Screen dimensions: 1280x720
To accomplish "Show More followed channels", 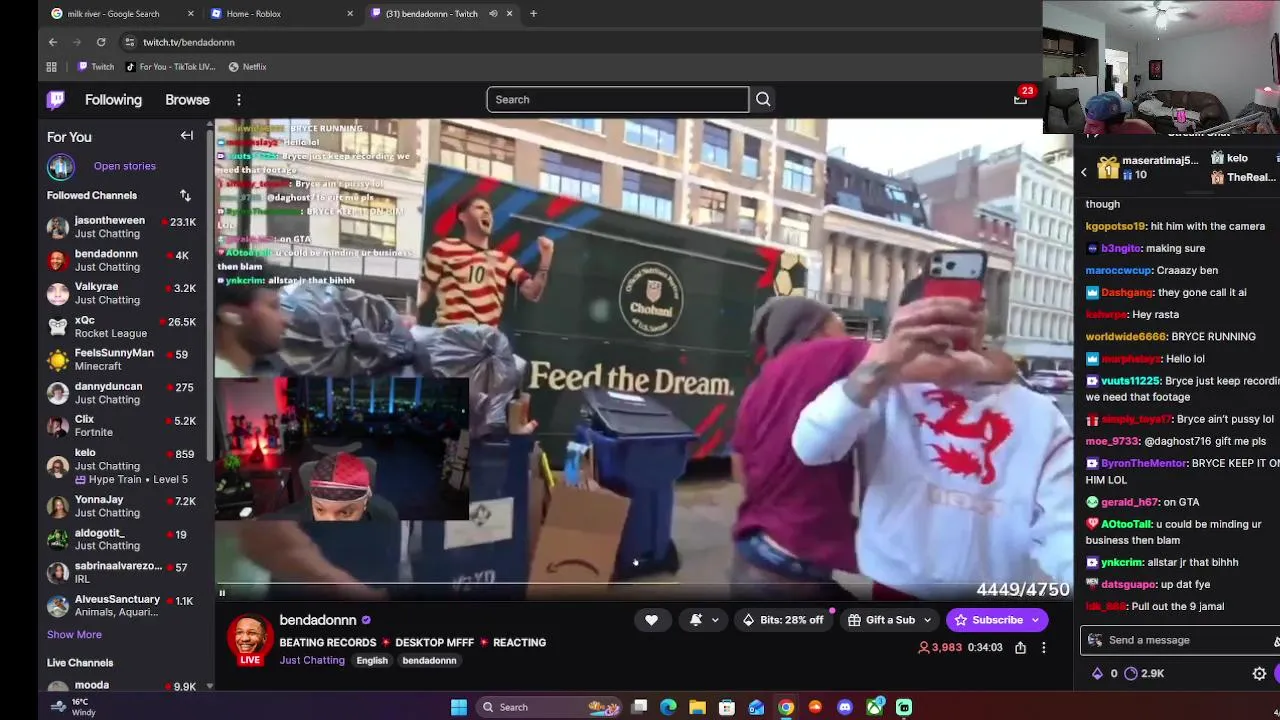I will click(74, 634).
